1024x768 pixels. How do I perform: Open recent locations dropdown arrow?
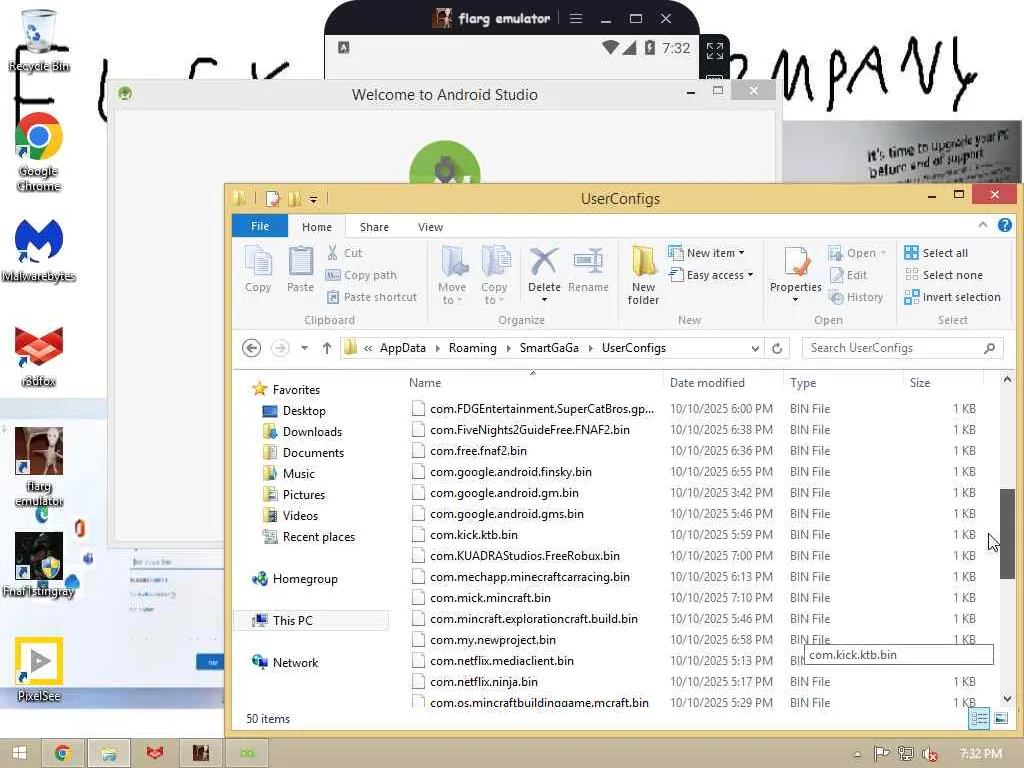pyautogui.click(x=304, y=348)
